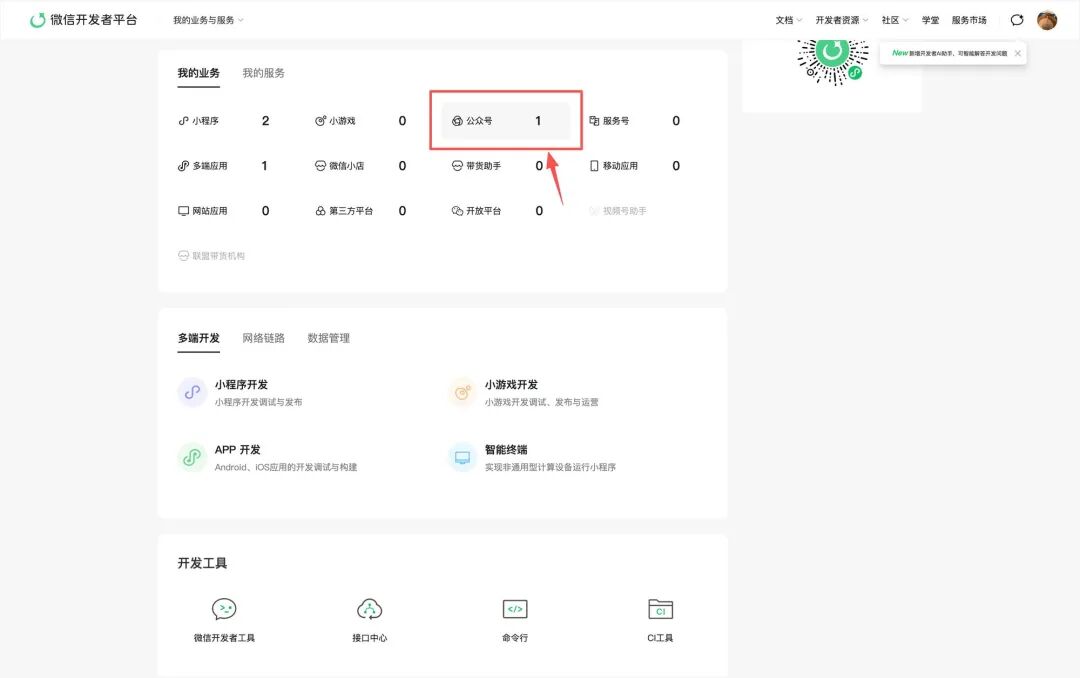Image resolution: width=1080 pixels, height=678 pixels.
Task: Select the 命令行 code icon
Action: 515,609
